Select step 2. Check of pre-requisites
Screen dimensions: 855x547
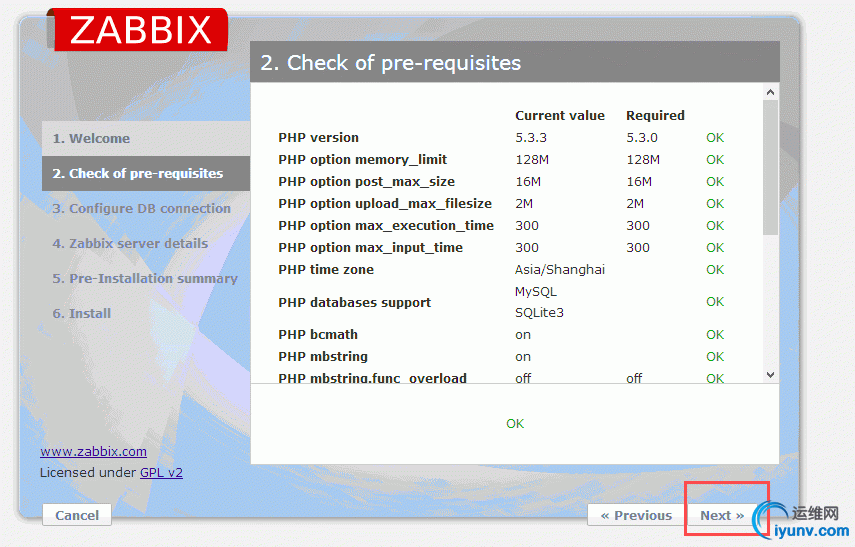click(x=146, y=173)
